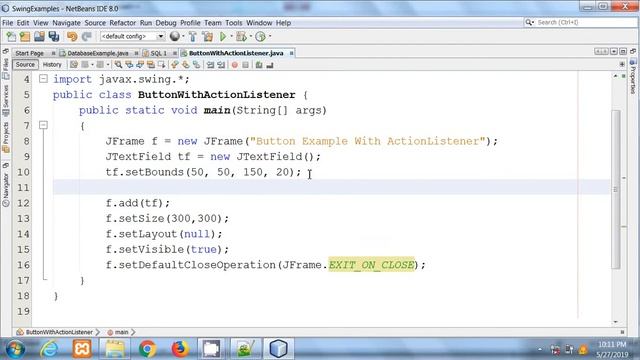Open the Properties side panel on right
This screenshot has width=640, height=360.
point(633,76)
